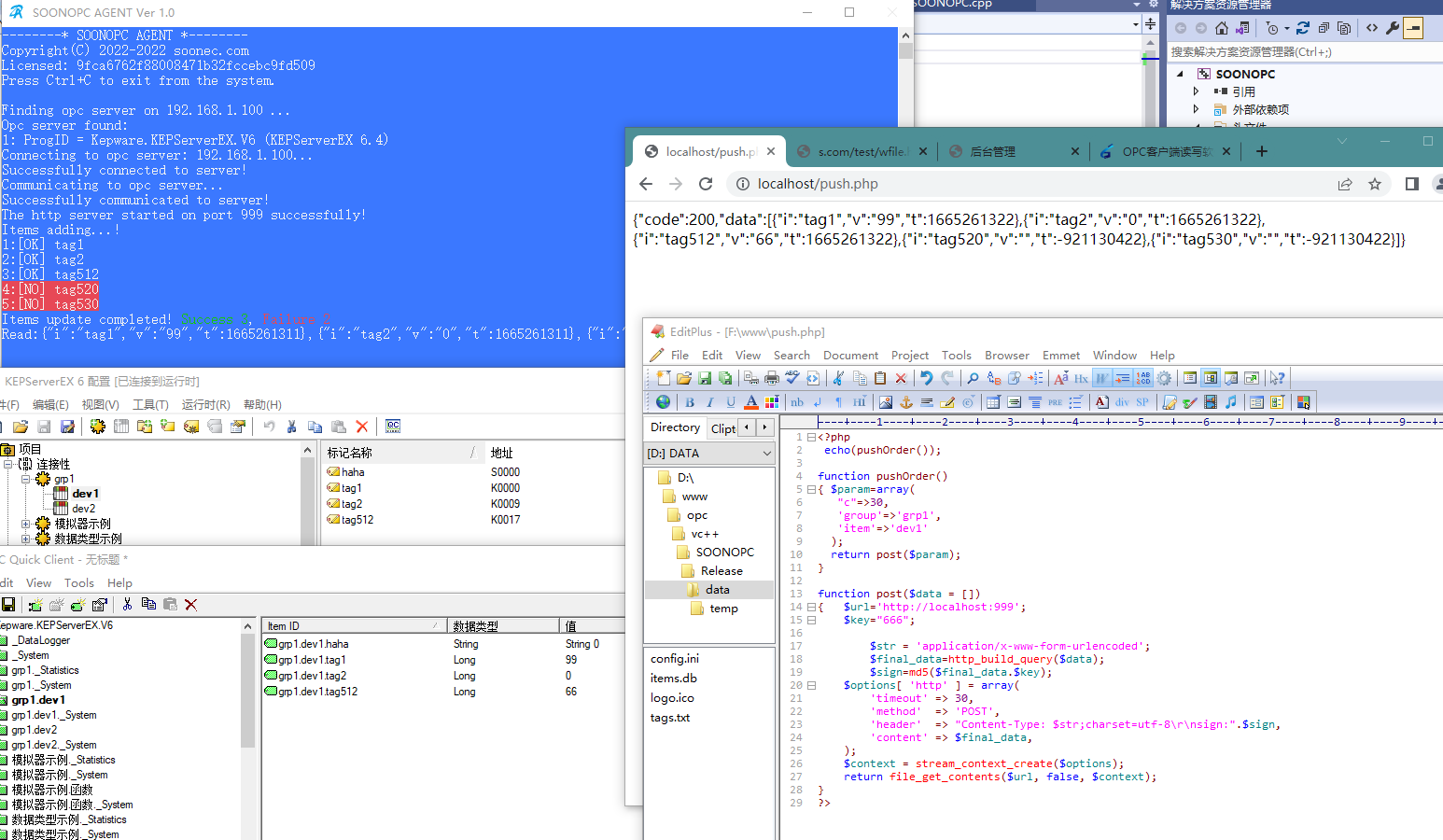Click browser globe icon in EditPlus HTML toolbar
The image size is (1443, 840).
click(x=663, y=402)
